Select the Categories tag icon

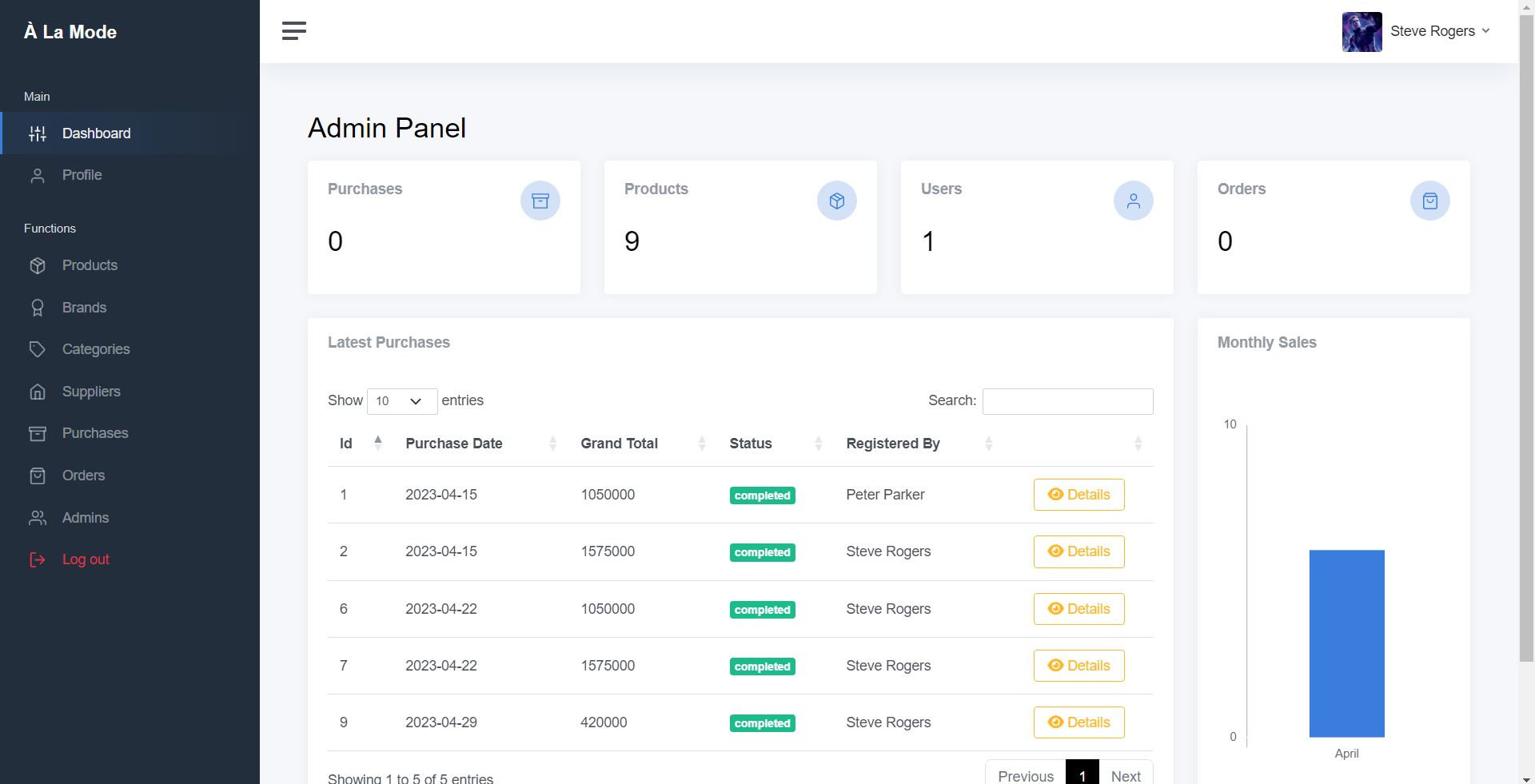tap(38, 349)
